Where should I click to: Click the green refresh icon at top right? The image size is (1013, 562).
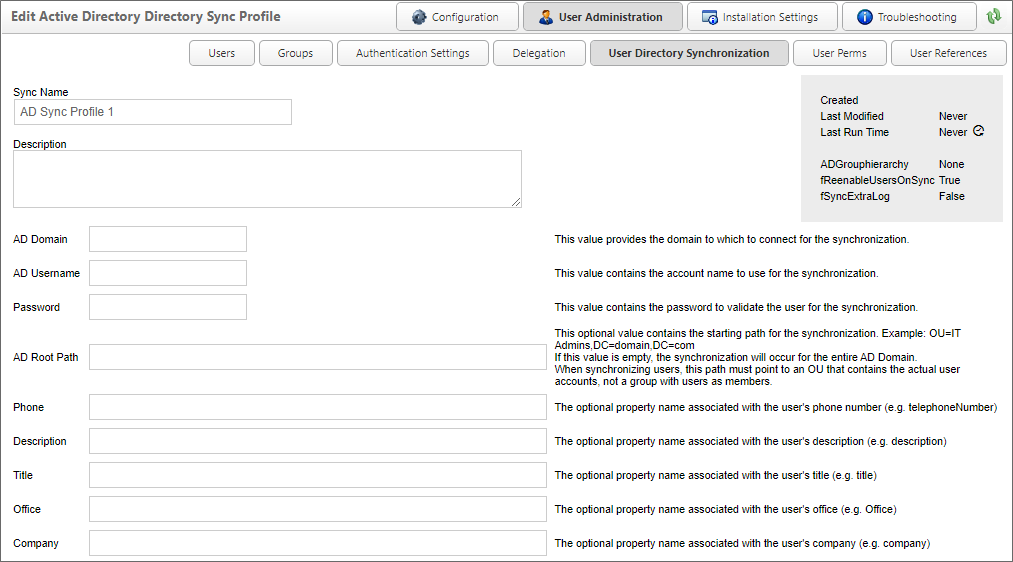point(993,17)
